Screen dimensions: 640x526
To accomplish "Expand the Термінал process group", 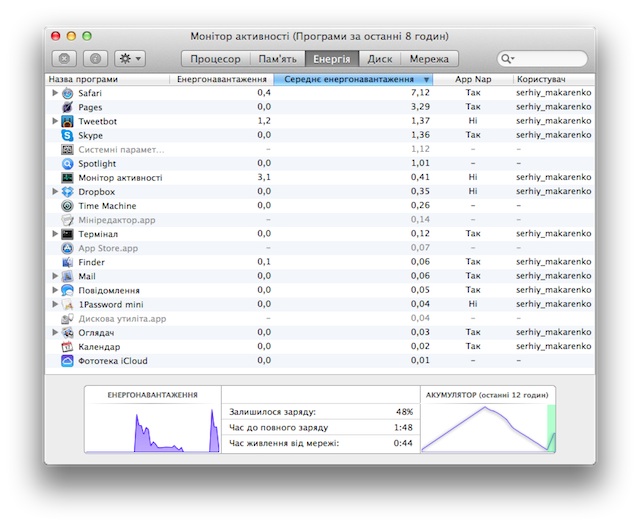I will click(x=55, y=233).
